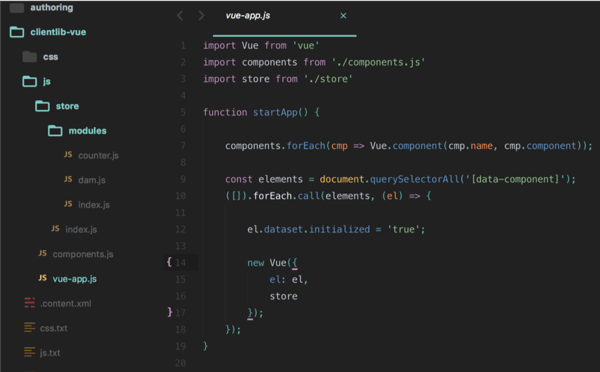Image resolution: width=600 pixels, height=372 pixels.
Task: Click text file icon beside js.txt
Action: click(x=29, y=352)
